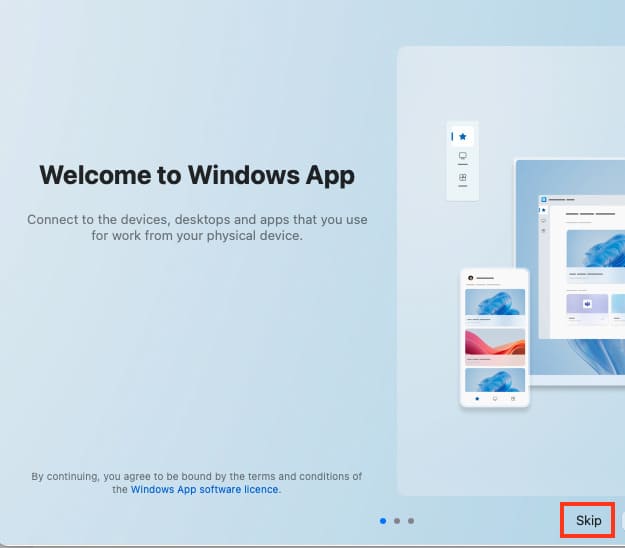Image resolution: width=625 pixels, height=548 pixels.
Task: Click the Welcome to Windows App heading
Action: point(197,176)
